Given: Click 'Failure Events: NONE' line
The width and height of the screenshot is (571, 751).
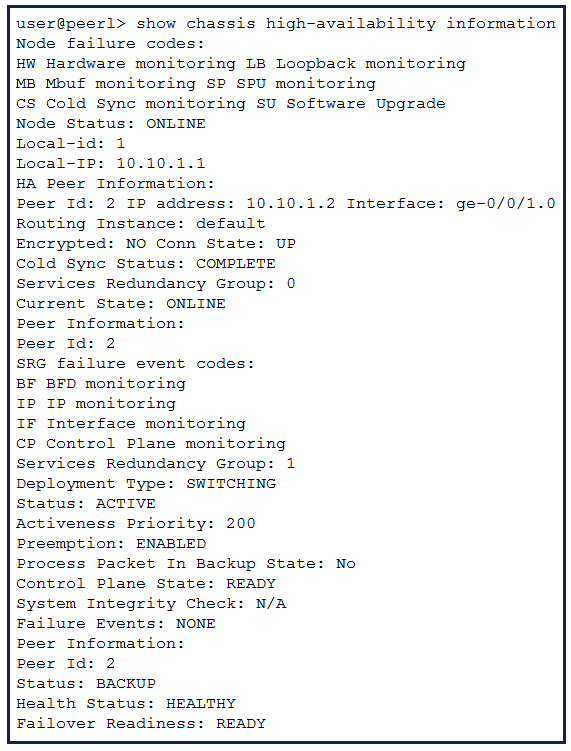Looking at the screenshot, I should tap(116, 624).
